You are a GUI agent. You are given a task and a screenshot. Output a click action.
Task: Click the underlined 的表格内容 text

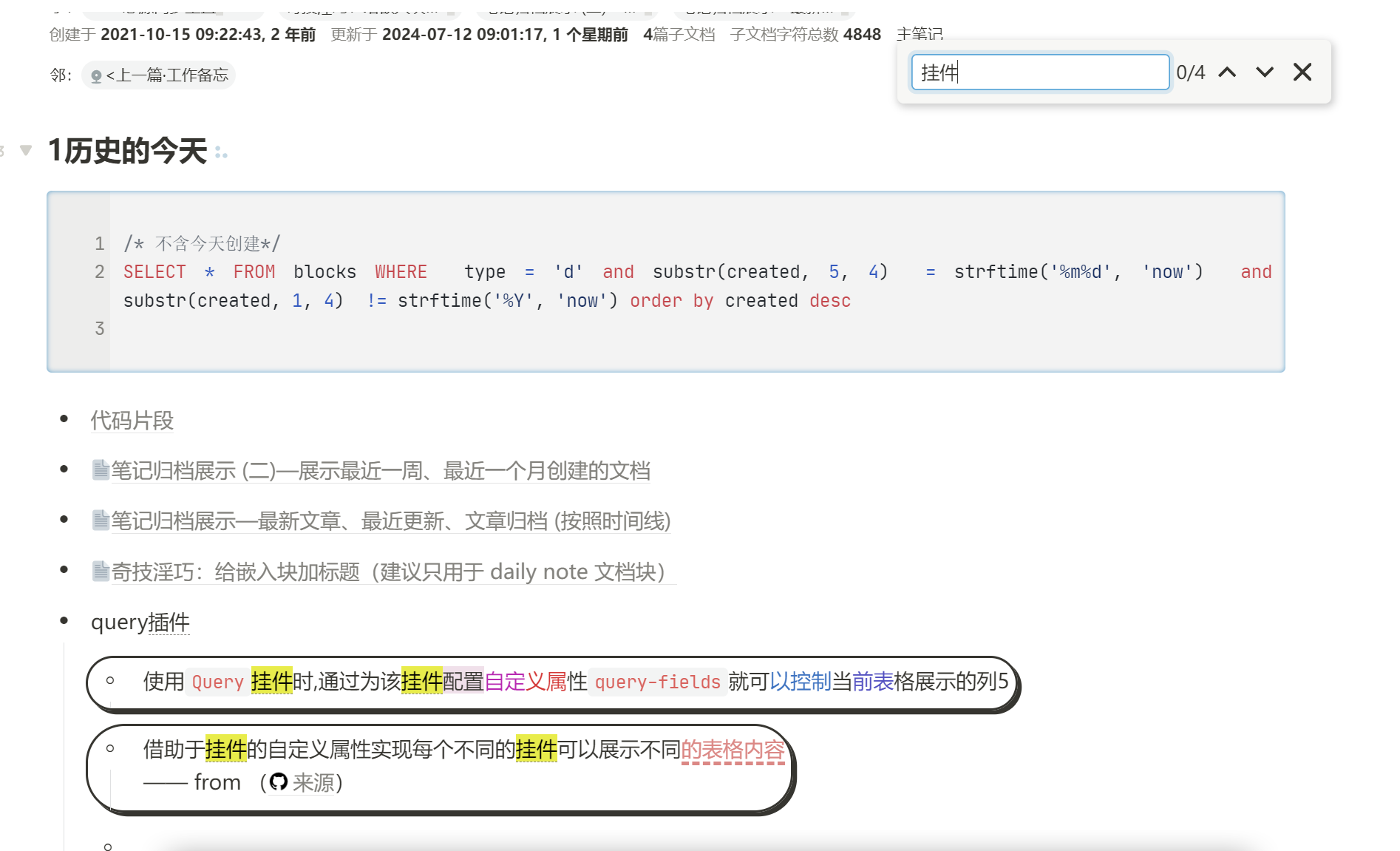click(x=733, y=750)
